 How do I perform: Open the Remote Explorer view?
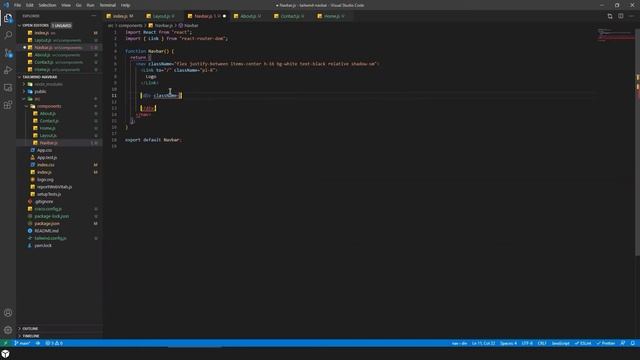click(8, 87)
